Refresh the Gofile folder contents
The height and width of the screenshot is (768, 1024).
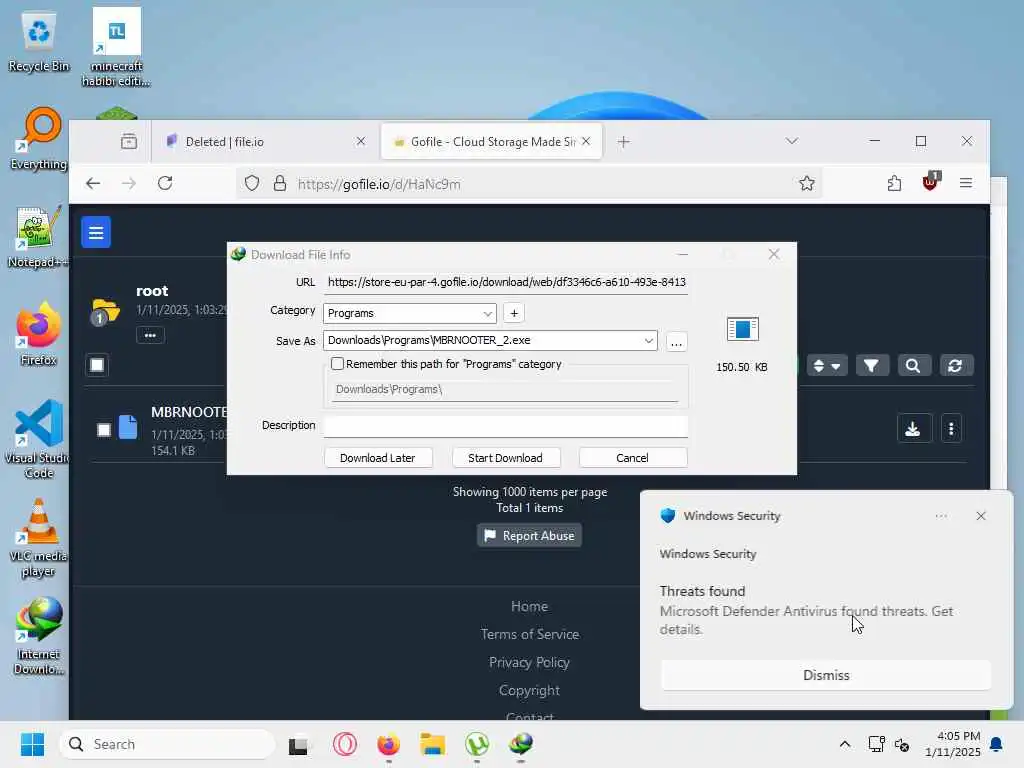pos(955,366)
